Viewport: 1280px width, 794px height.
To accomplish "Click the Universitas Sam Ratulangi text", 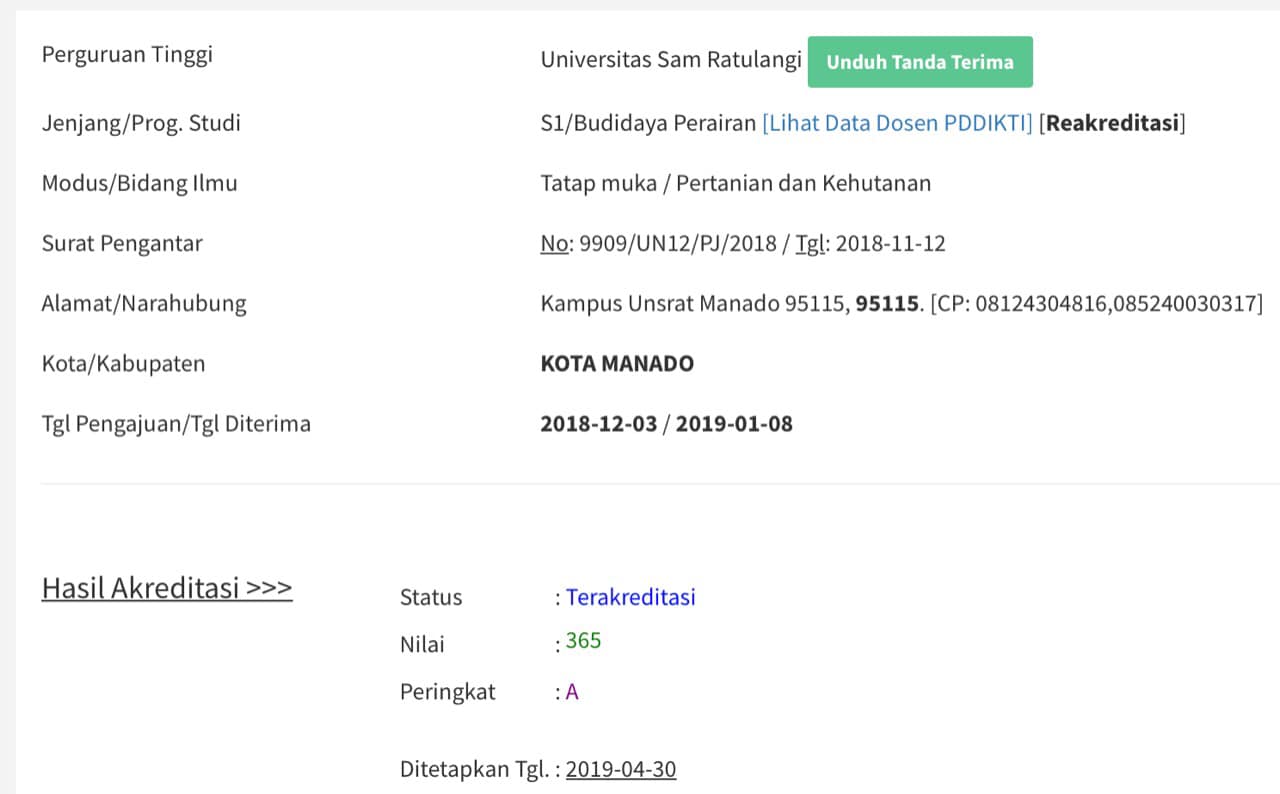I will [x=671, y=60].
